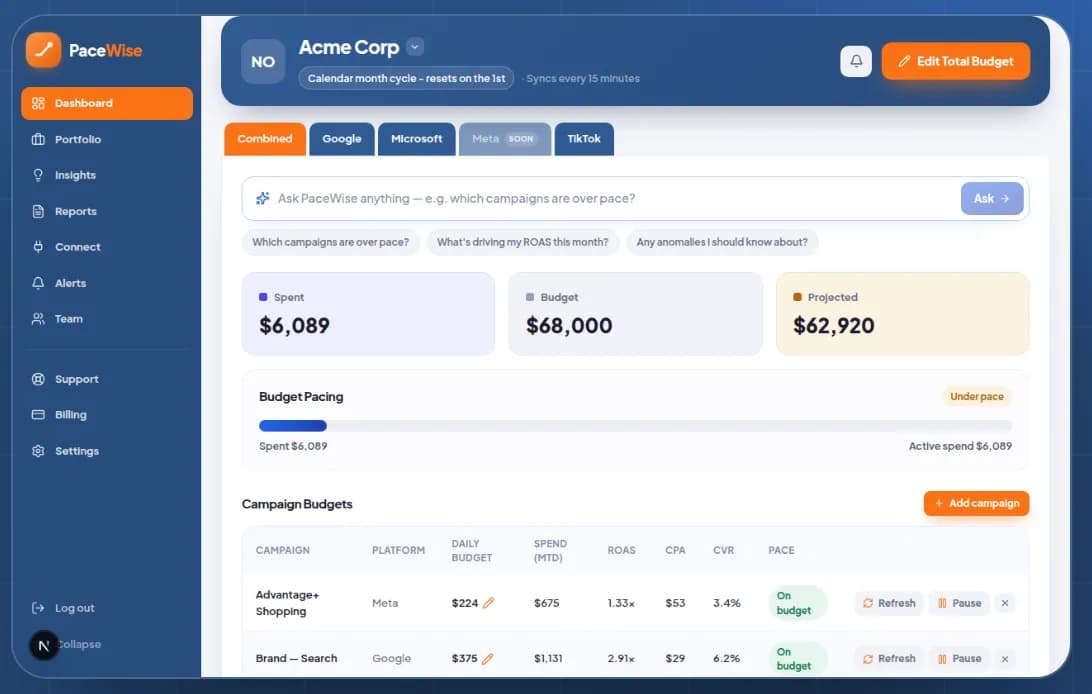1092x694 pixels.
Task: Click the Active spend $6,089 label
Action: (x=960, y=445)
